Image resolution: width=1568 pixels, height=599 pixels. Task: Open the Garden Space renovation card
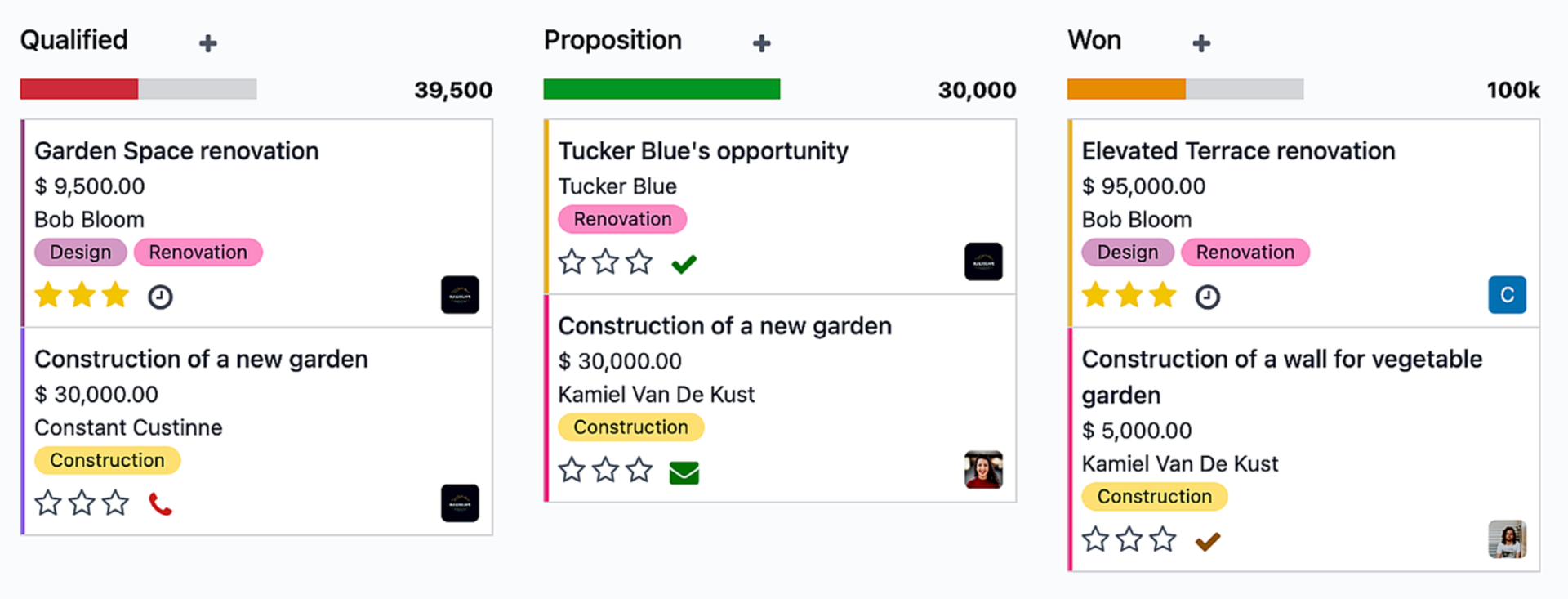click(x=176, y=151)
